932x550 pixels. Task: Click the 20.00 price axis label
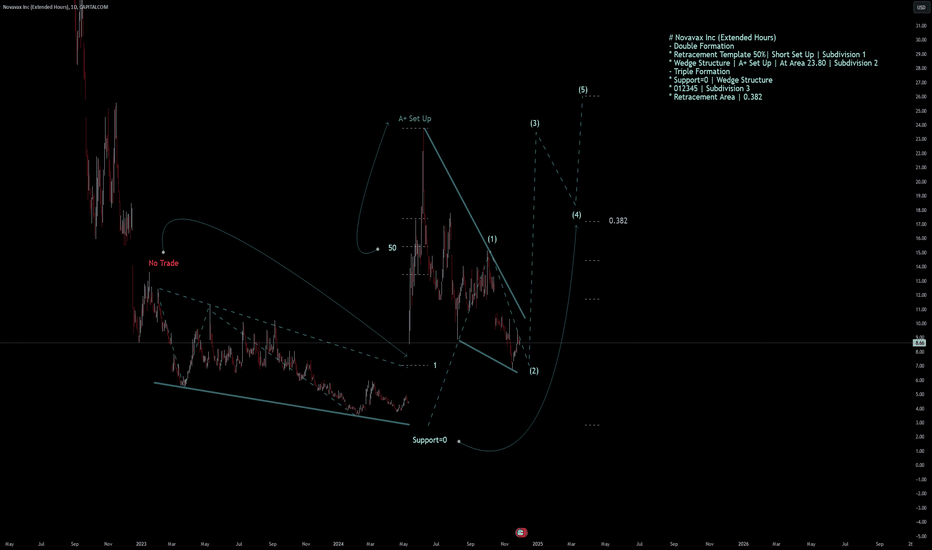pos(921,182)
